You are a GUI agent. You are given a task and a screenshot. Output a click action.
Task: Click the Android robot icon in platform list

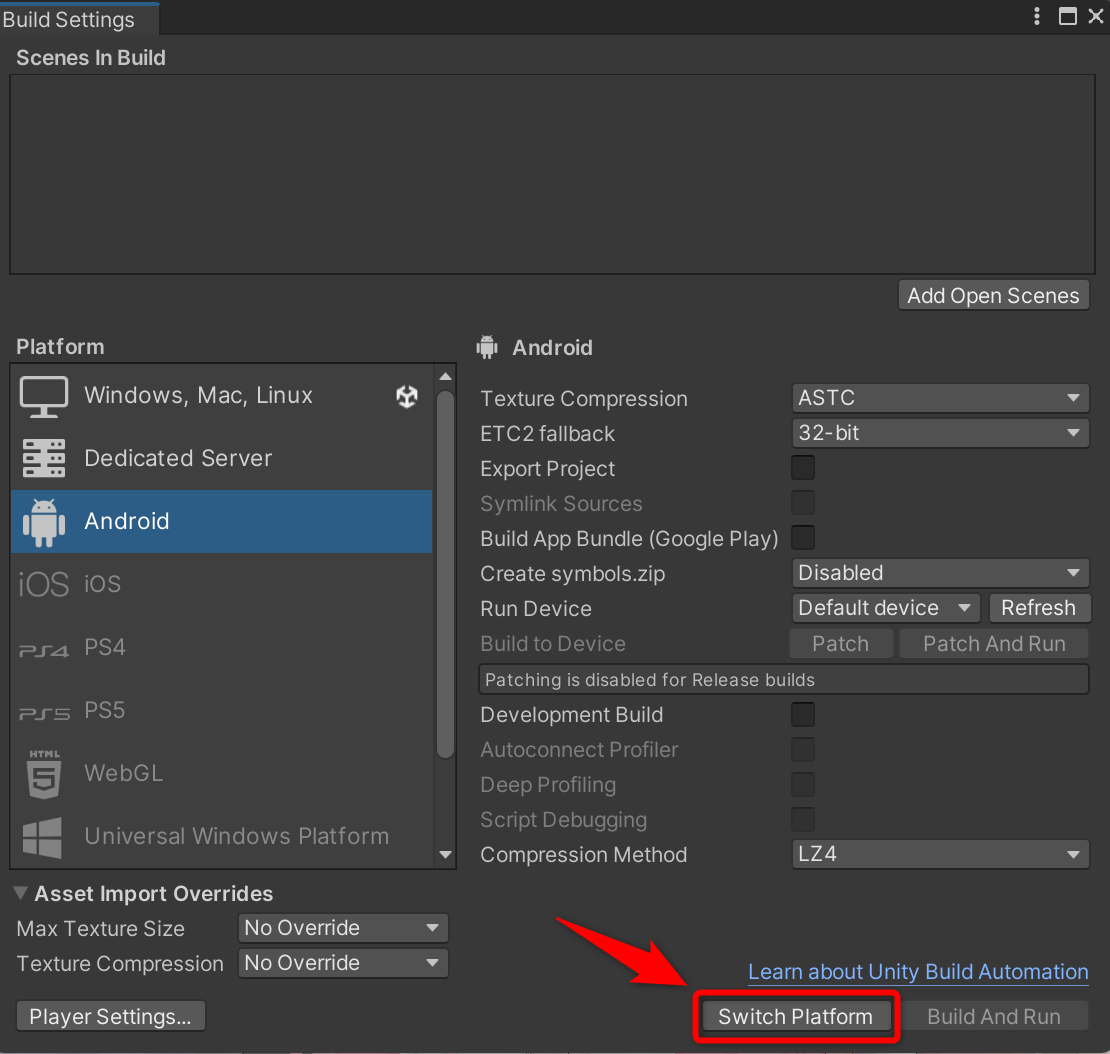click(44, 522)
